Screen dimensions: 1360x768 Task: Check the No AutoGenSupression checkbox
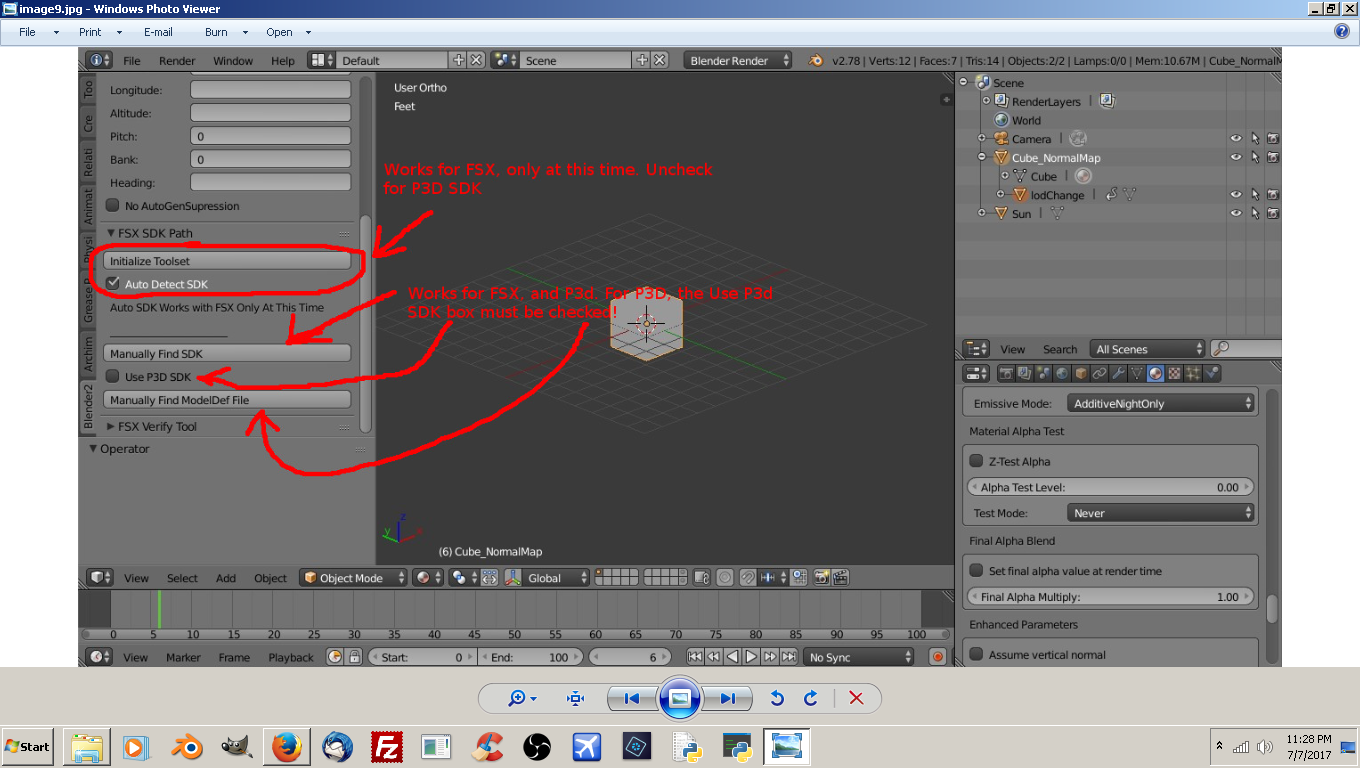pyautogui.click(x=113, y=206)
